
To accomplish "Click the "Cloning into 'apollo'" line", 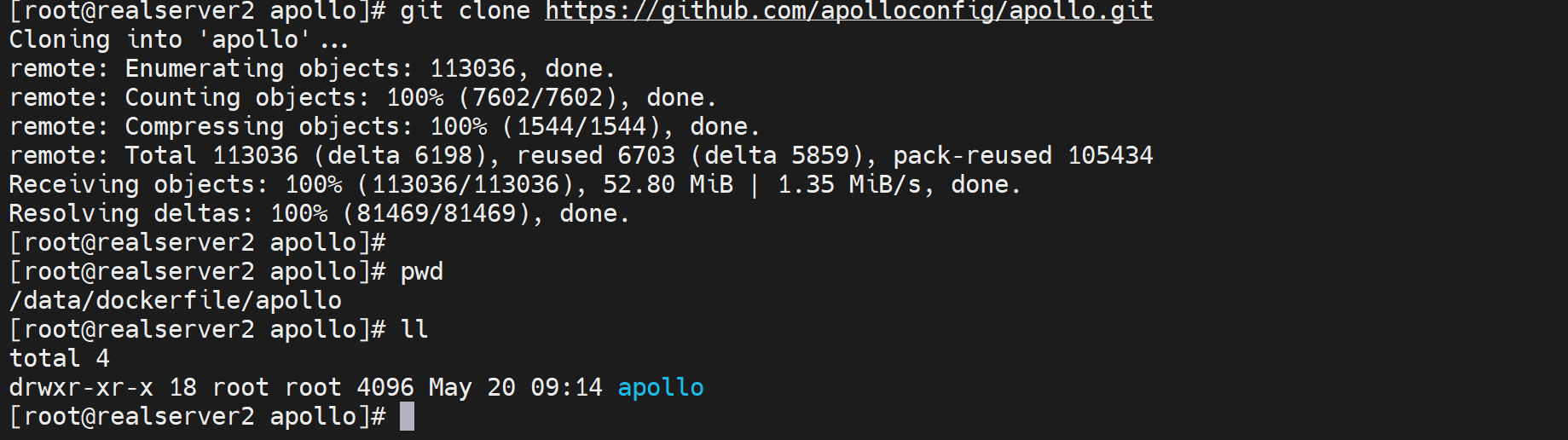I will [178, 40].
